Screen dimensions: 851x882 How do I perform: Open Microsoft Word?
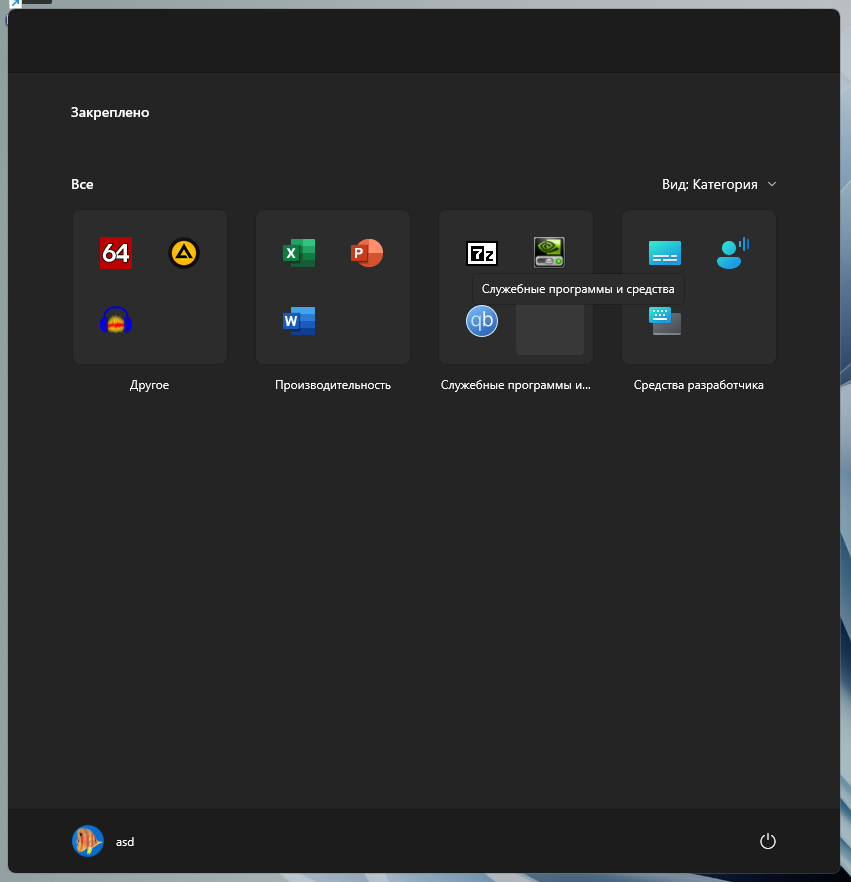(299, 321)
